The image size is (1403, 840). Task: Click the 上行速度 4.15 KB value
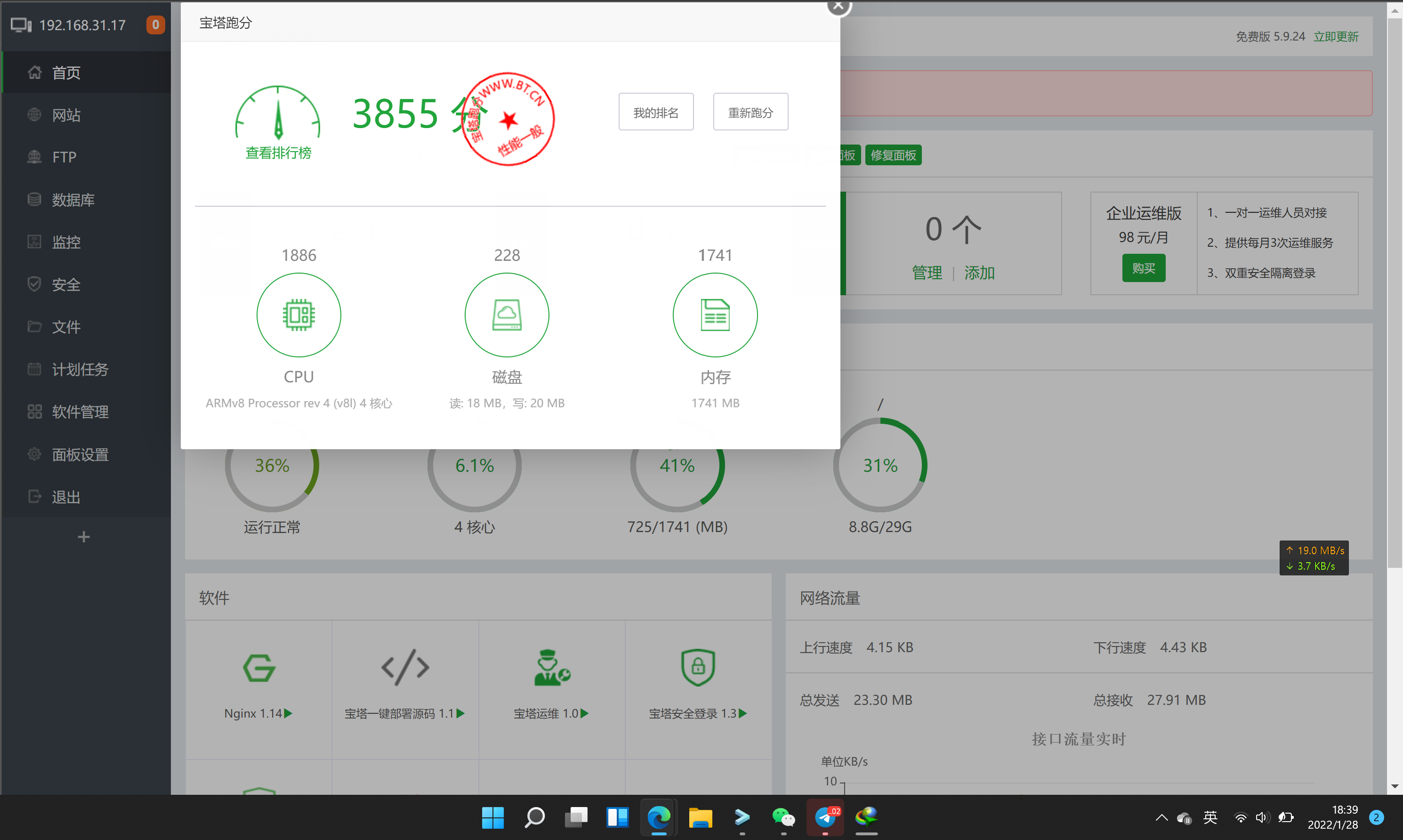click(890, 647)
